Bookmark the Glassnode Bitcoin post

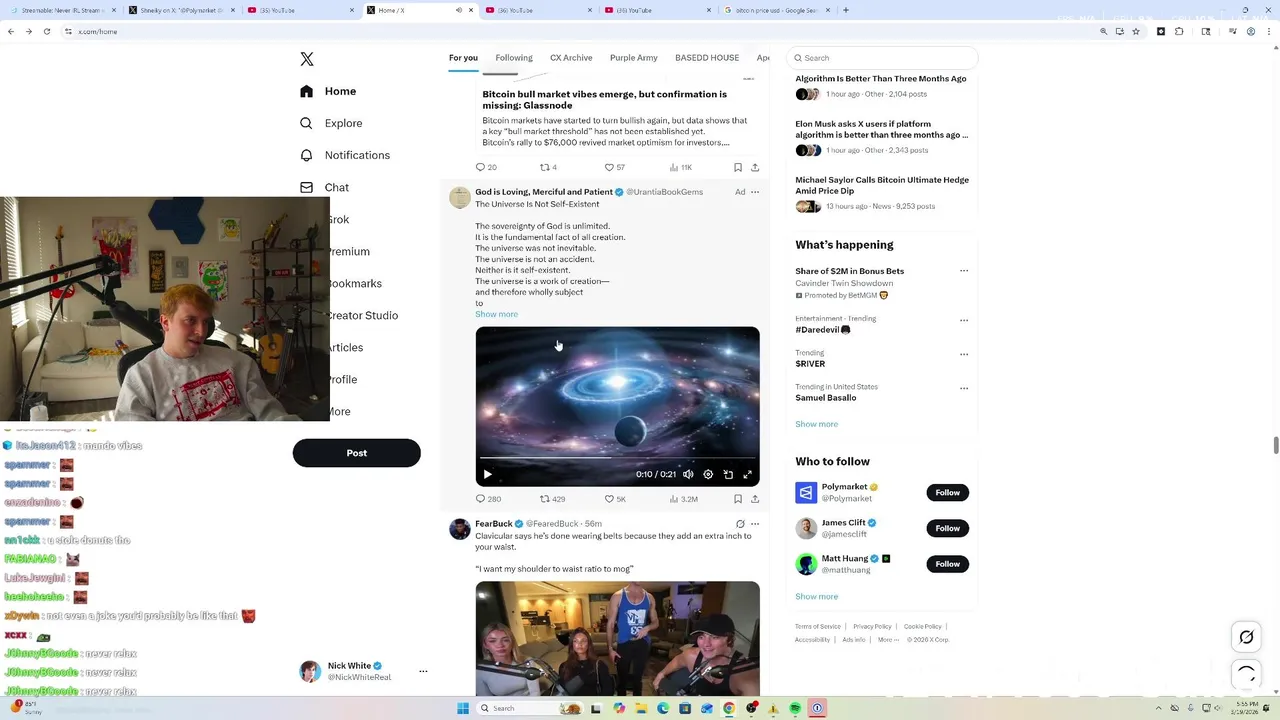(x=738, y=167)
